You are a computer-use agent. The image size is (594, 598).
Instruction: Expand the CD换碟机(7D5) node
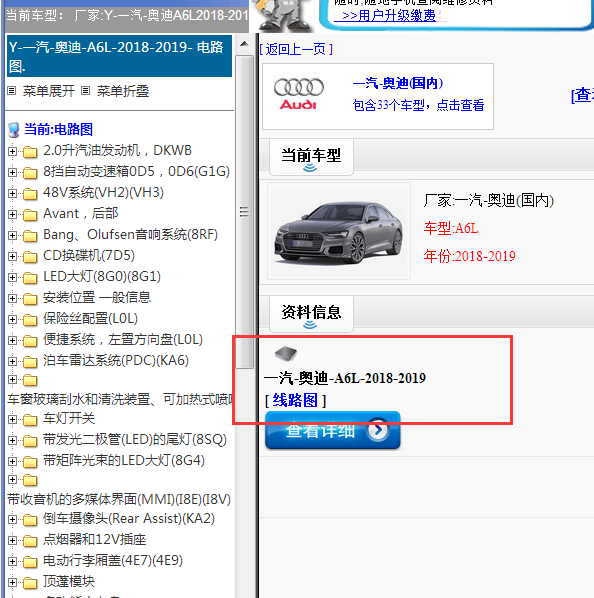[12, 256]
